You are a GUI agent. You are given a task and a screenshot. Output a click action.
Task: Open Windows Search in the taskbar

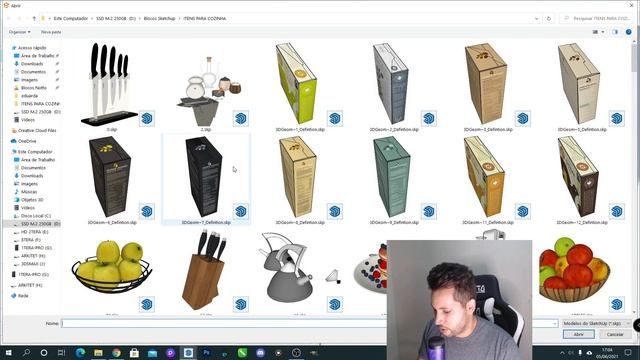tap(26, 353)
